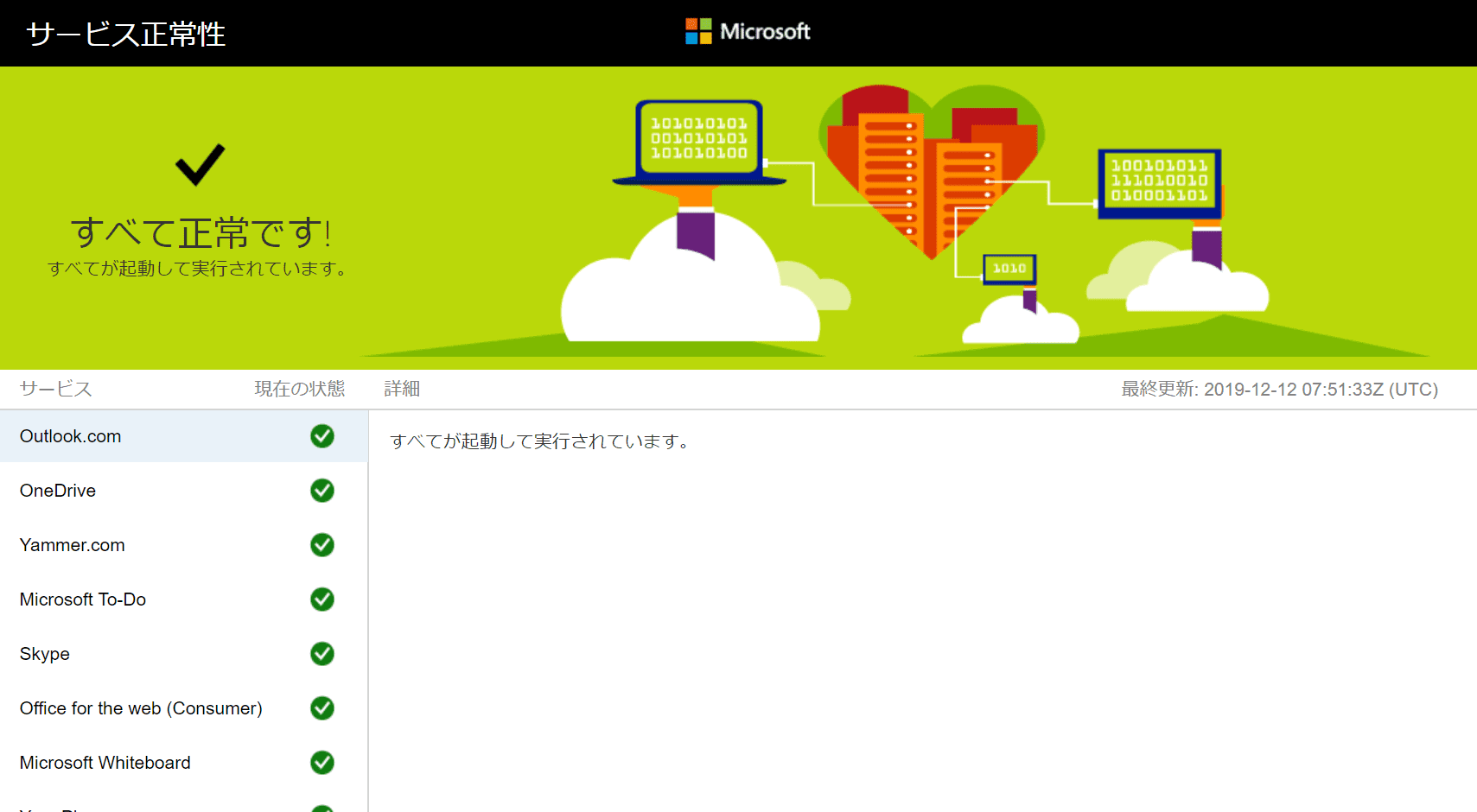Click the 詳細 column header
This screenshot has height=812, width=1477.
(x=402, y=389)
